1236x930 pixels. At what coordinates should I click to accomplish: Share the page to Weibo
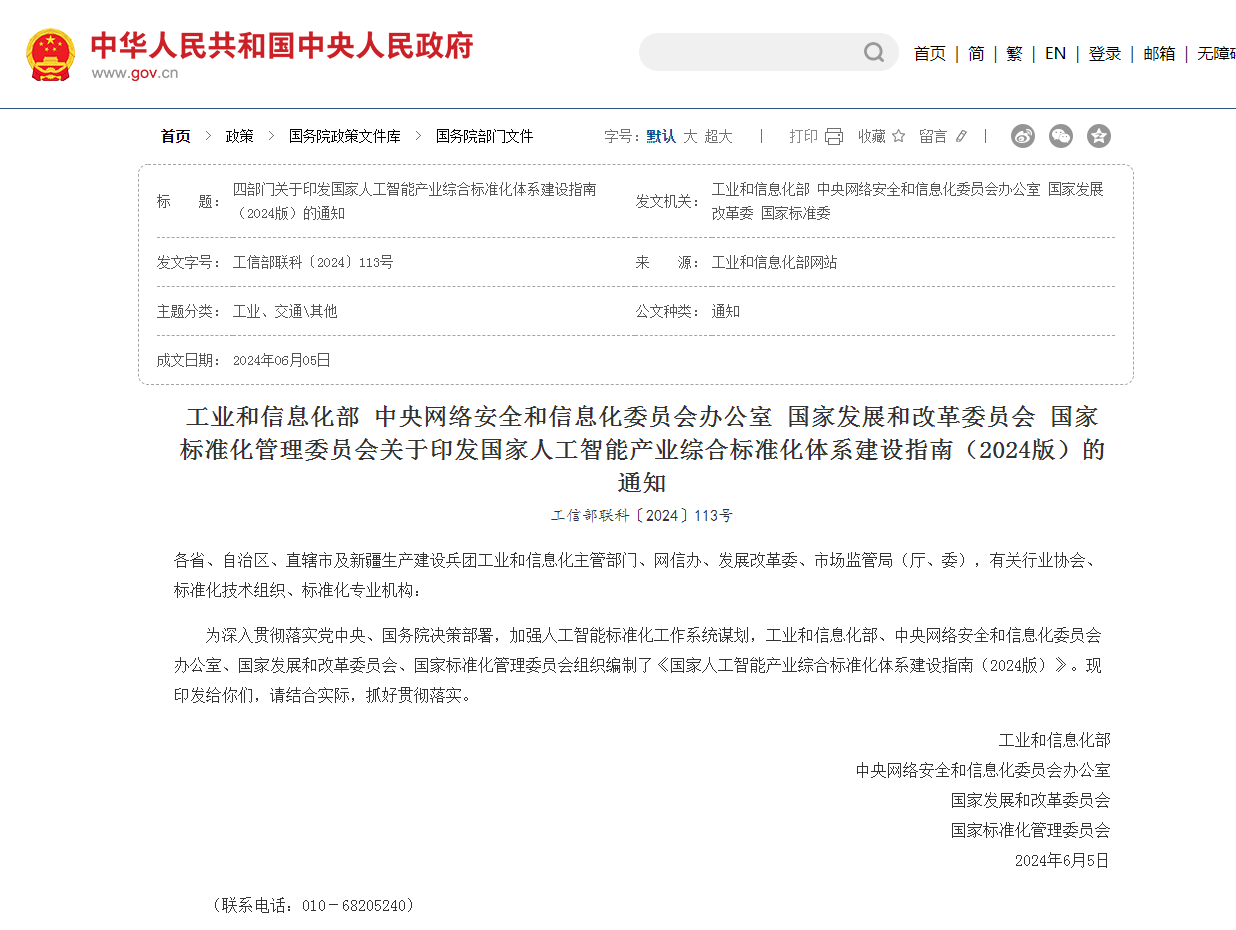pyautogui.click(x=1022, y=136)
